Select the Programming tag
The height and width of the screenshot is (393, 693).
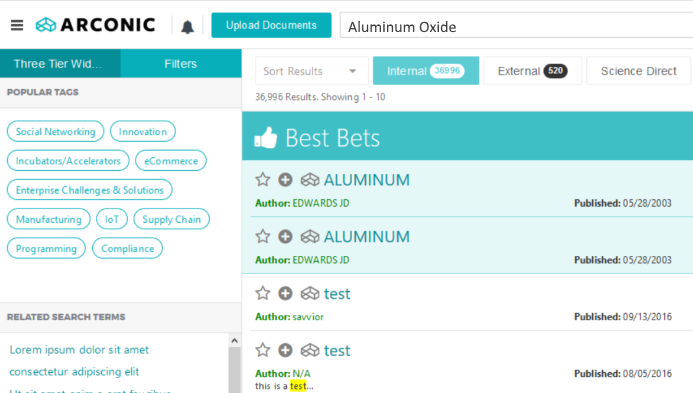point(46,248)
